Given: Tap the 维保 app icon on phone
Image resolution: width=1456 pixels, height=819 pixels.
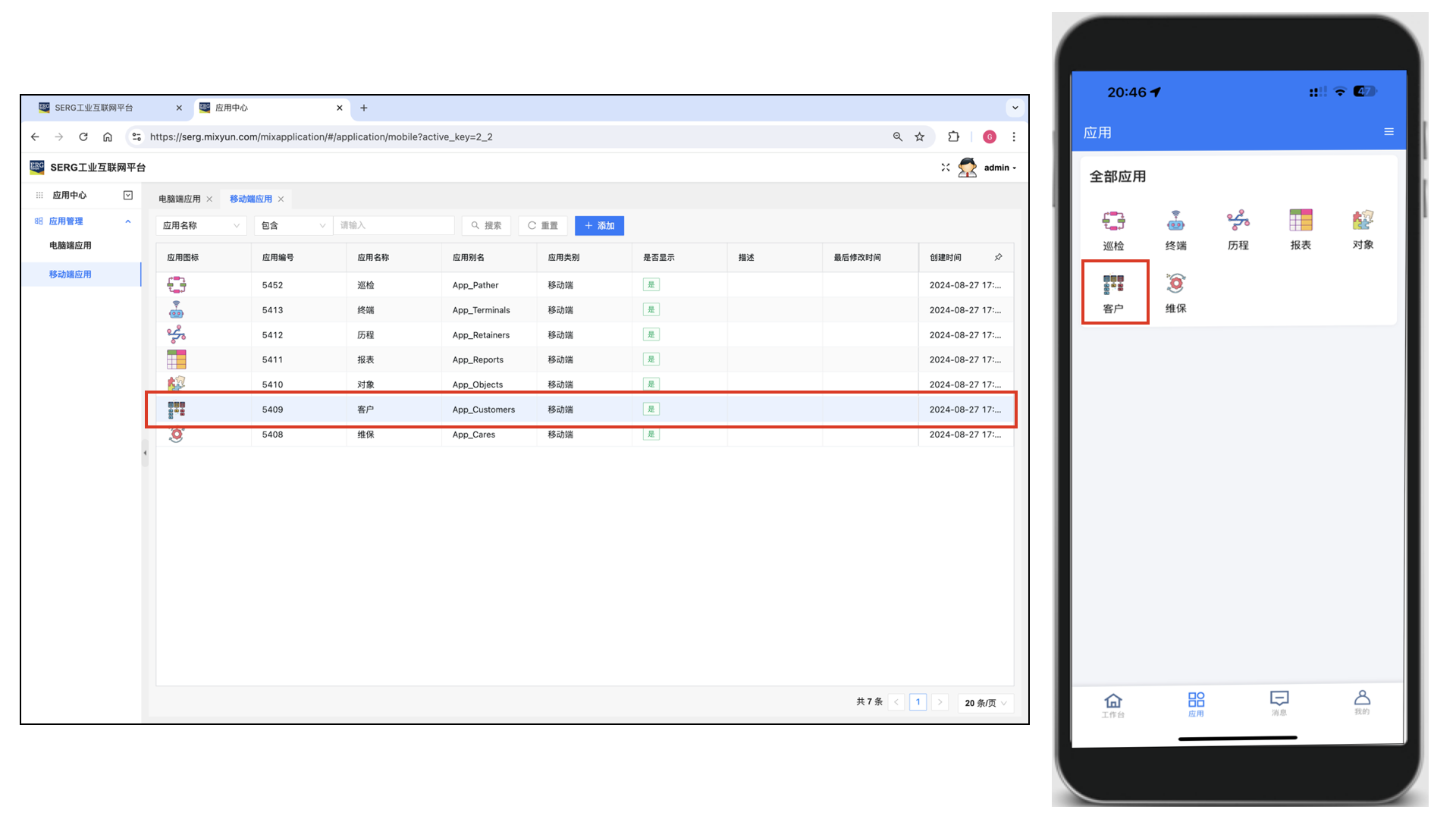Looking at the screenshot, I should (x=1175, y=284).
